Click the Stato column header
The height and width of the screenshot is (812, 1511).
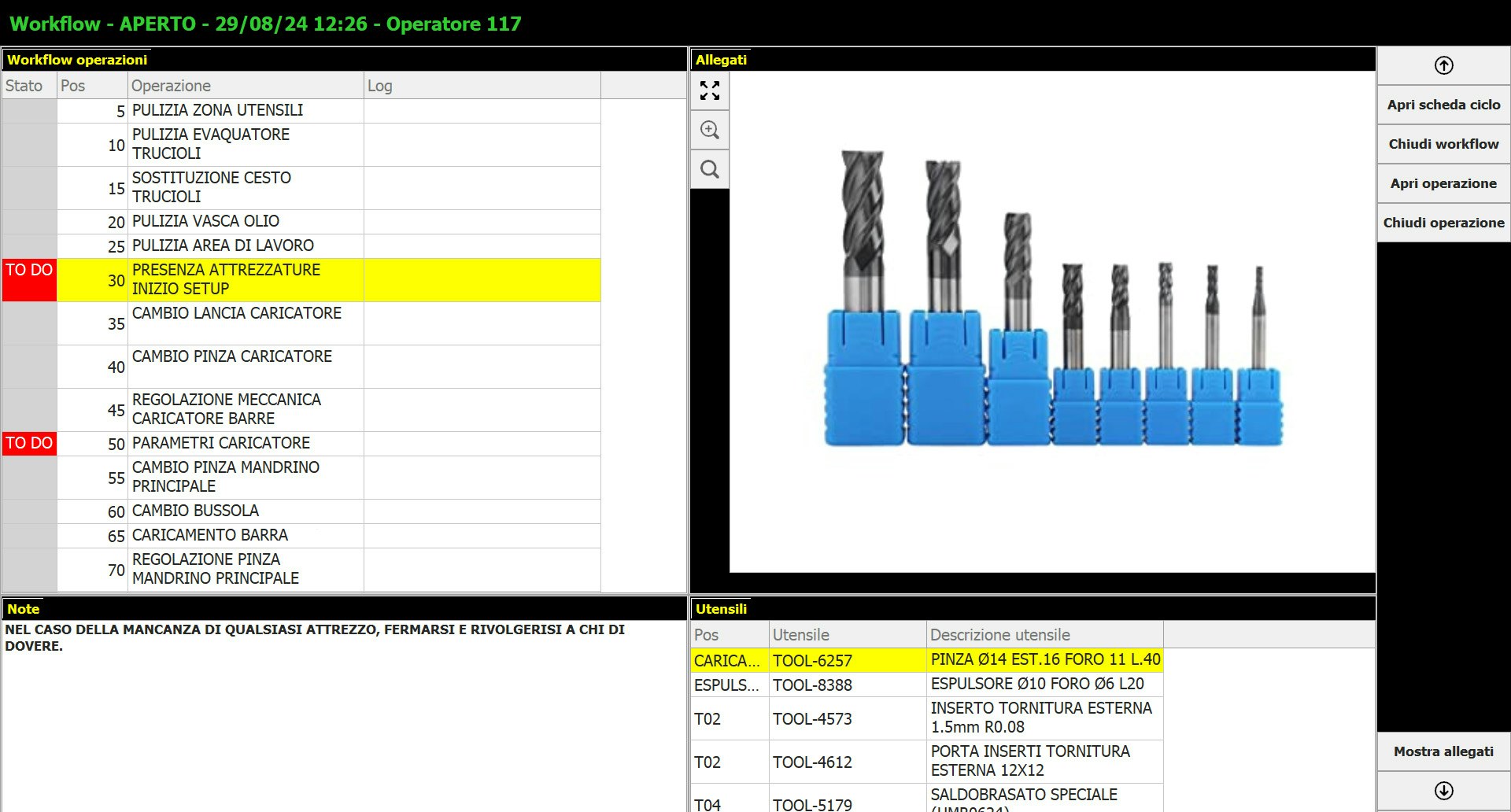pos(29,86)
